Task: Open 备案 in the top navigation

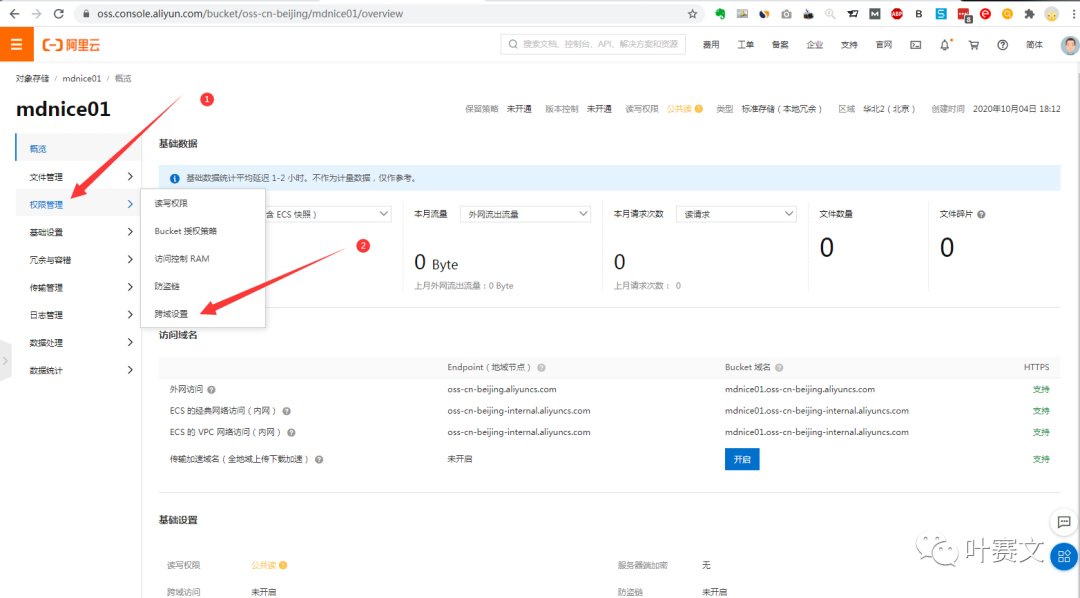Action: click(780, 45)
